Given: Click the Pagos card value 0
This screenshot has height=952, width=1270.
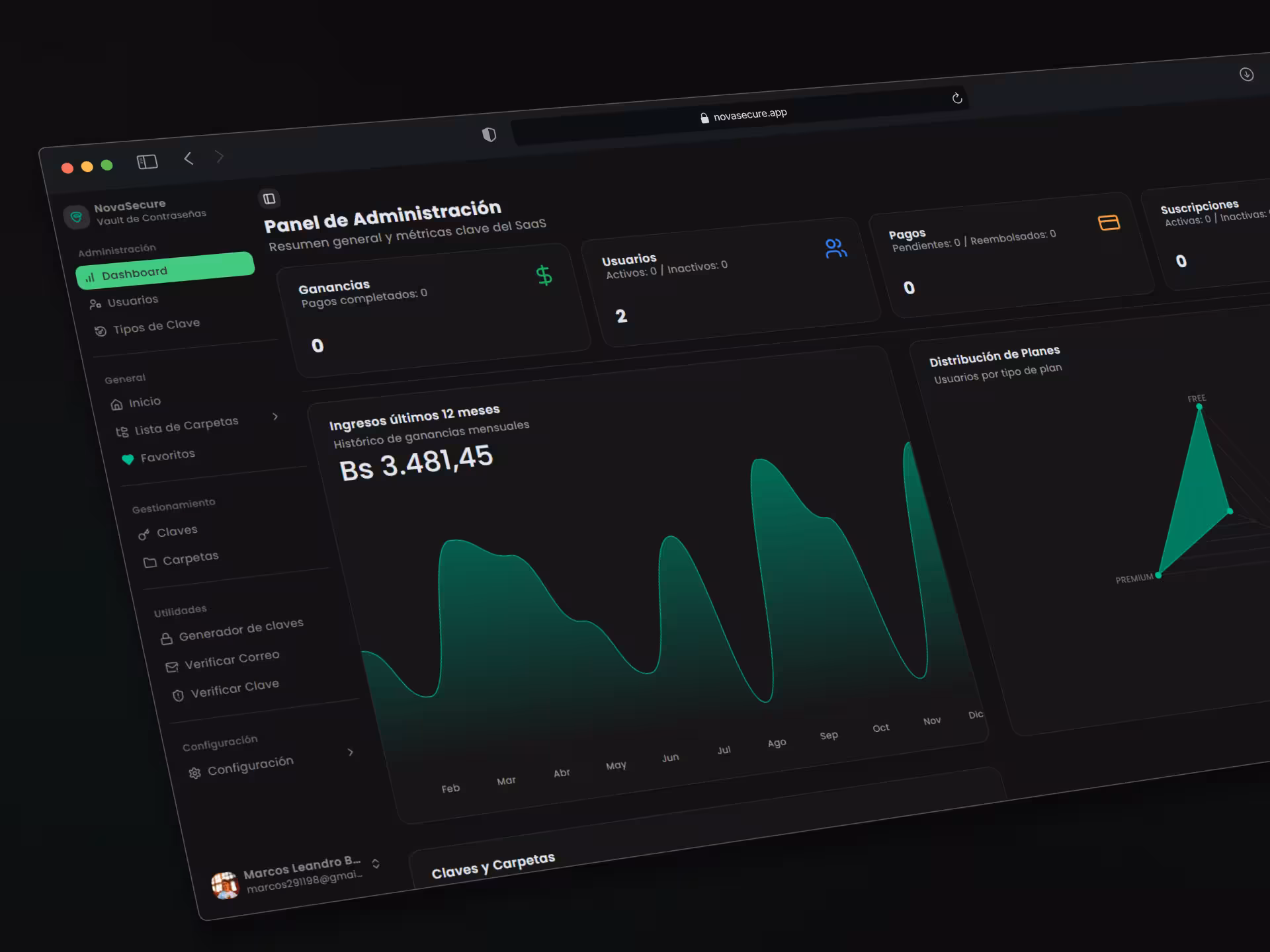Looking at the screenshot, I should [909, 288].
